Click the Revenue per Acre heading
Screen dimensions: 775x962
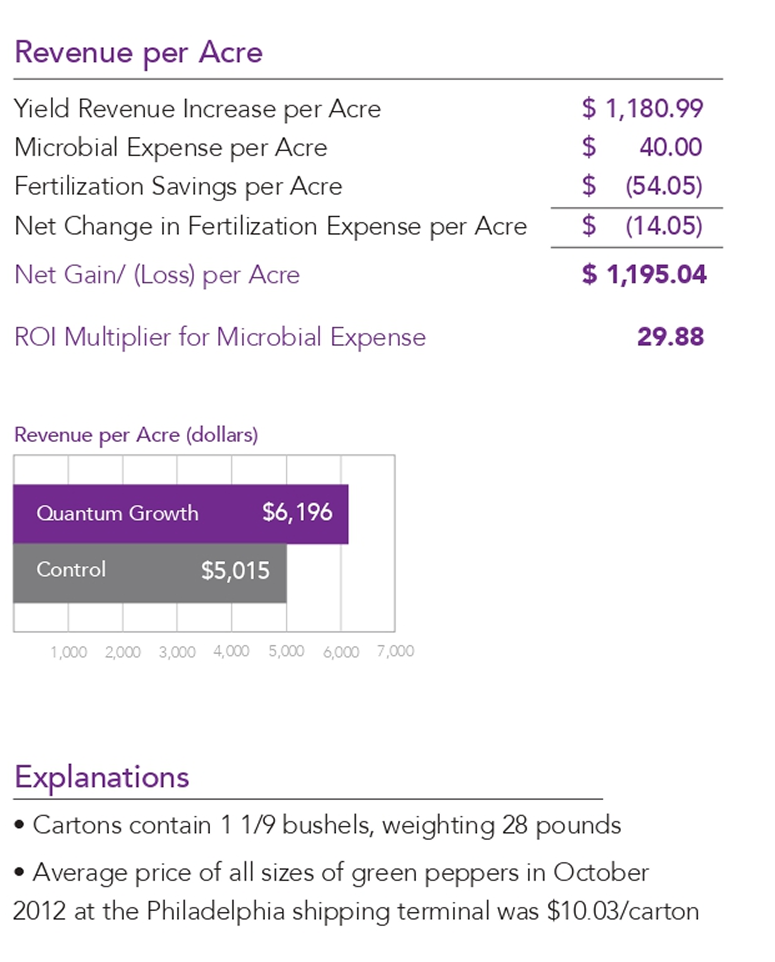tap(138, 52)
